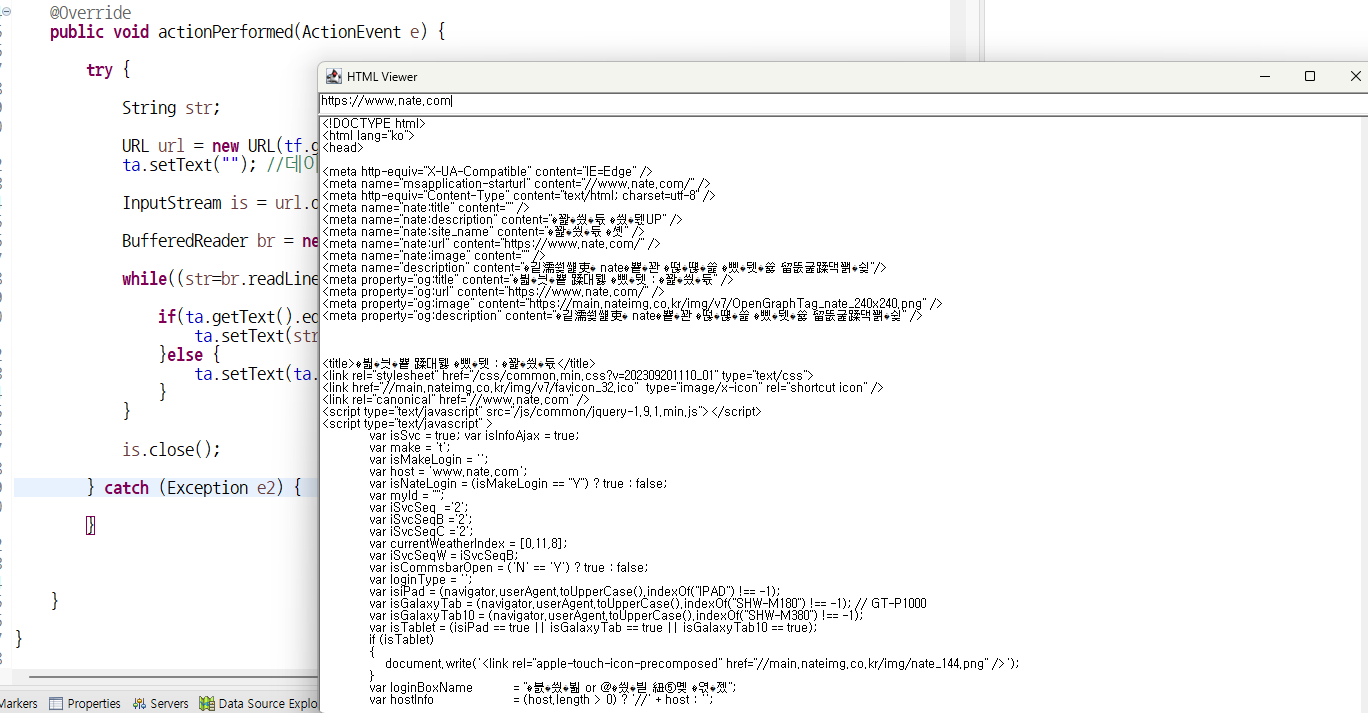
Task: Click the X-UA-Compatible meta tag line
Action: coord(487,171)
